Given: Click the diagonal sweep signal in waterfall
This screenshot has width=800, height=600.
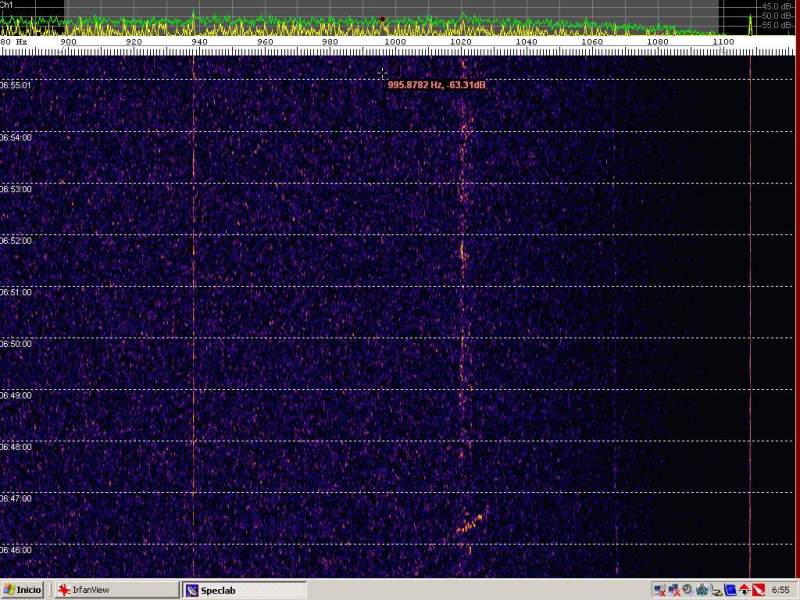Looking at the screenshot, I should [x=470, y=523].
